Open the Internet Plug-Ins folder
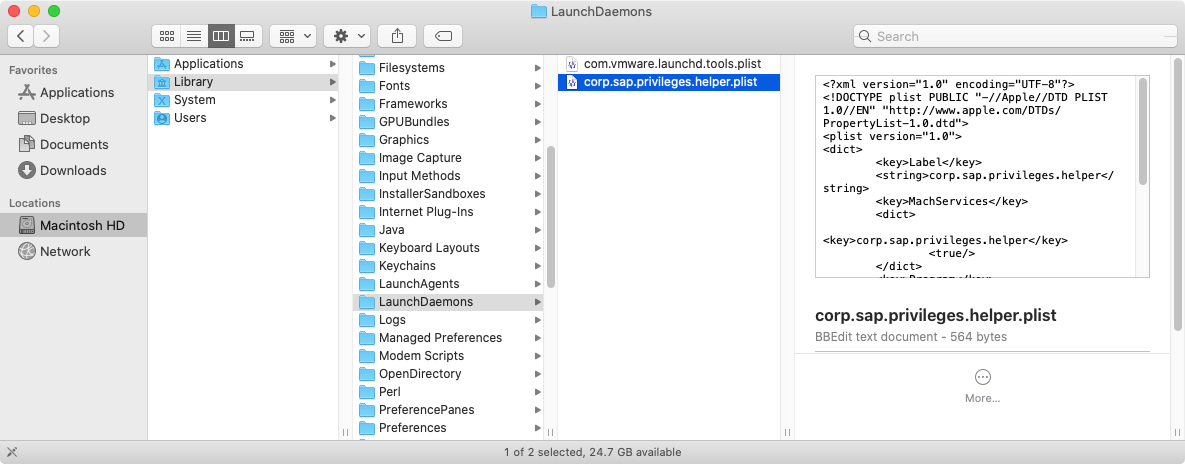Screen dimensions: 1185x464 pos(449,212)
